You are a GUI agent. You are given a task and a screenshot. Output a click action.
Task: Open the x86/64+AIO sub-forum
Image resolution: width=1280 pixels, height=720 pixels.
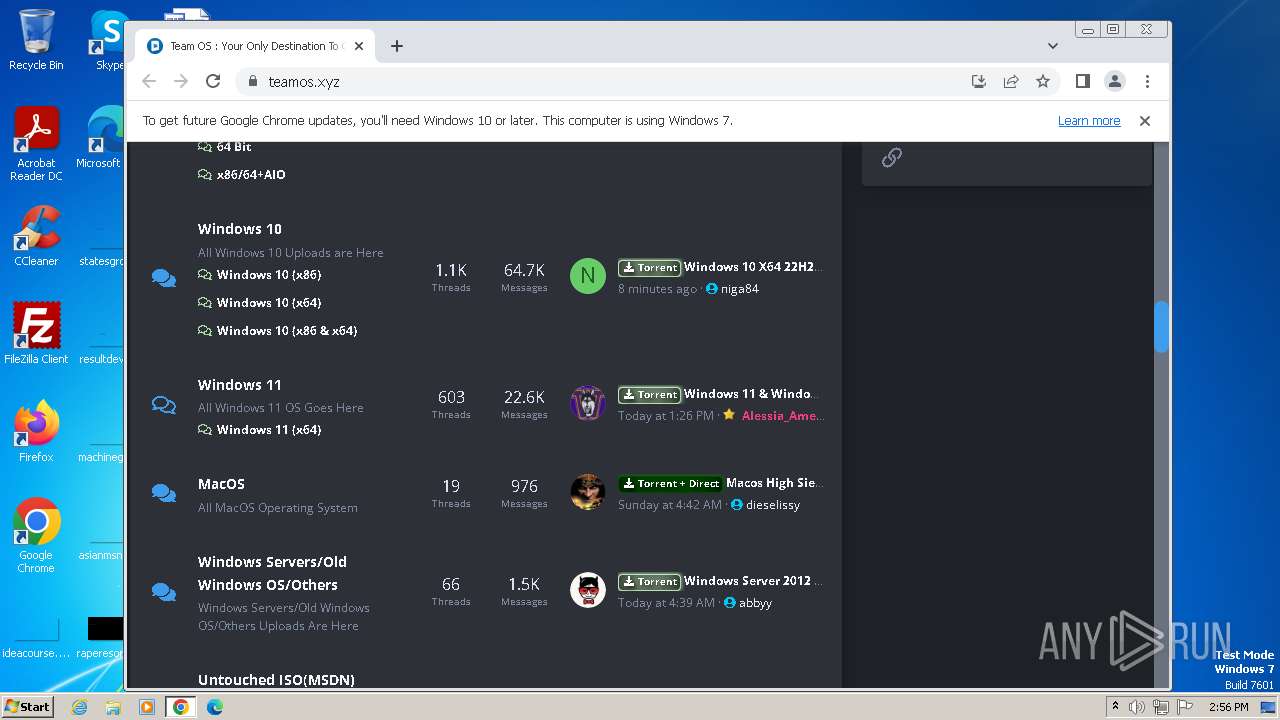251,174
